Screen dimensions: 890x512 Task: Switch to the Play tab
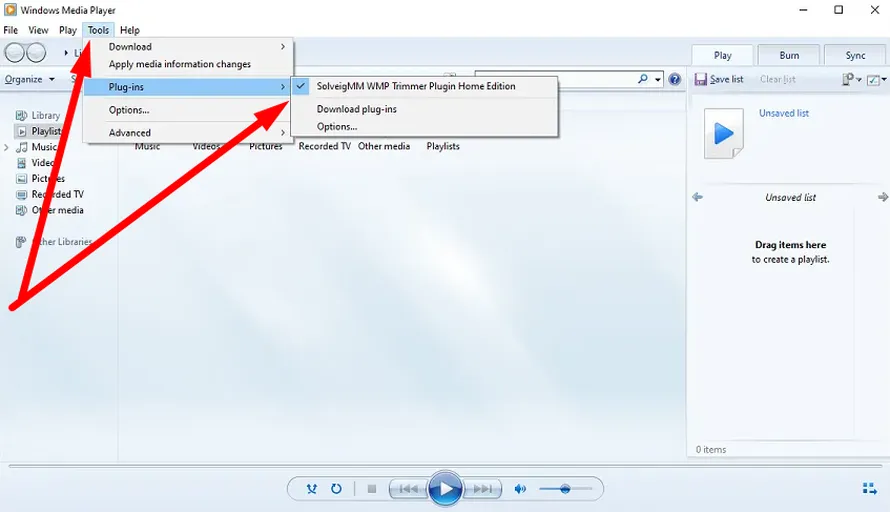(723, 55)
